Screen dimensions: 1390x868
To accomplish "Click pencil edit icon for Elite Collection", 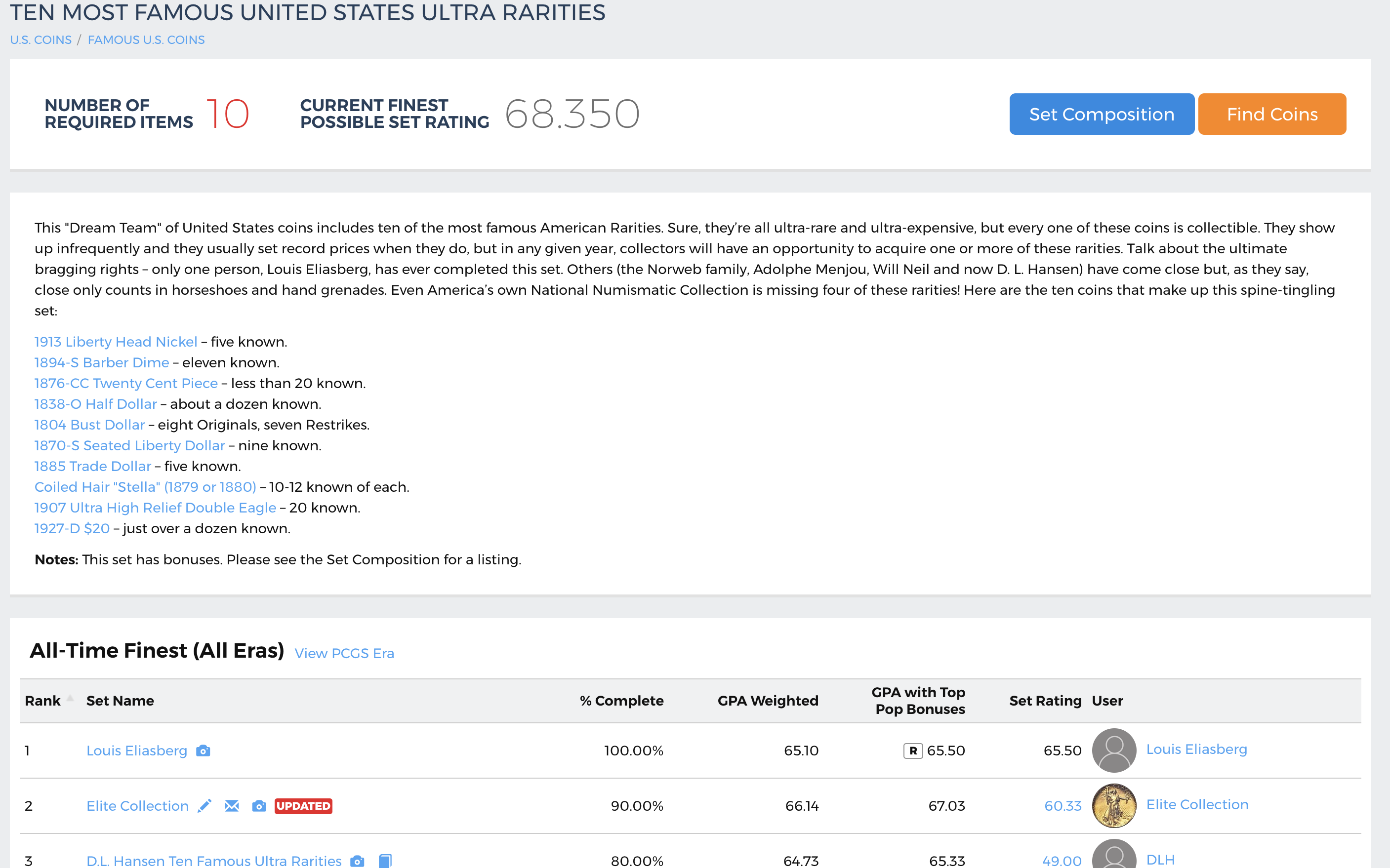I will pos(204,805).
